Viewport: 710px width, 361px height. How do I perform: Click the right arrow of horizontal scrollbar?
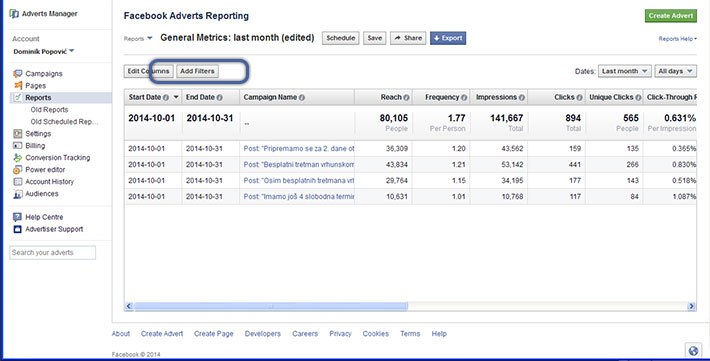tap(691, 306)
